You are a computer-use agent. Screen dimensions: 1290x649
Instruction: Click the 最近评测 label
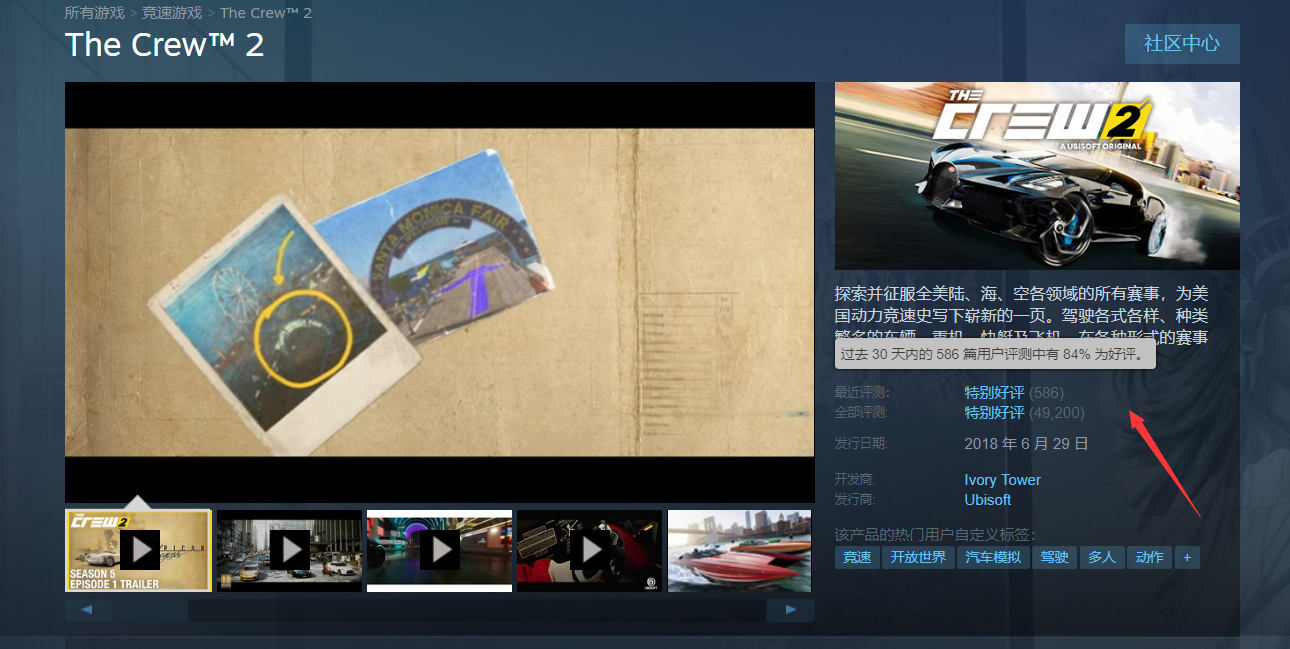pos(861,393)
